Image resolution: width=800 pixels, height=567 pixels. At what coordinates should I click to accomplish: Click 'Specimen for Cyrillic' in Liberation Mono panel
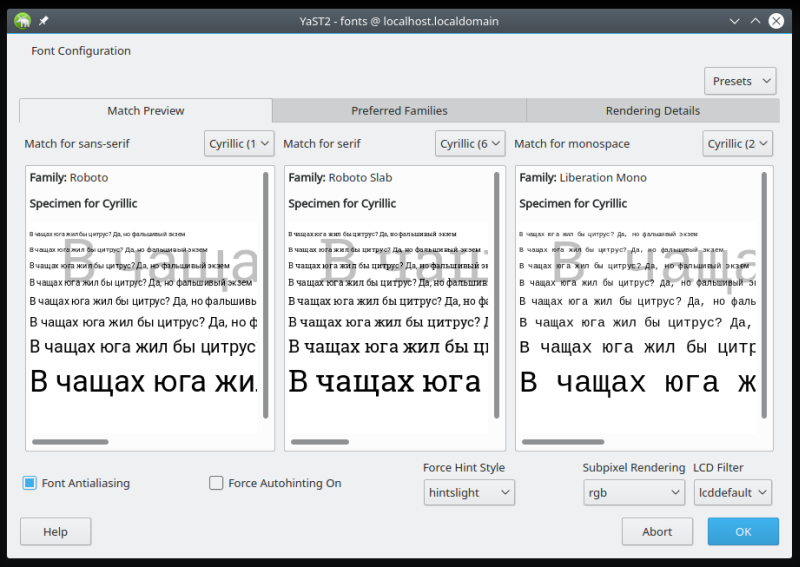pos(573,204)
